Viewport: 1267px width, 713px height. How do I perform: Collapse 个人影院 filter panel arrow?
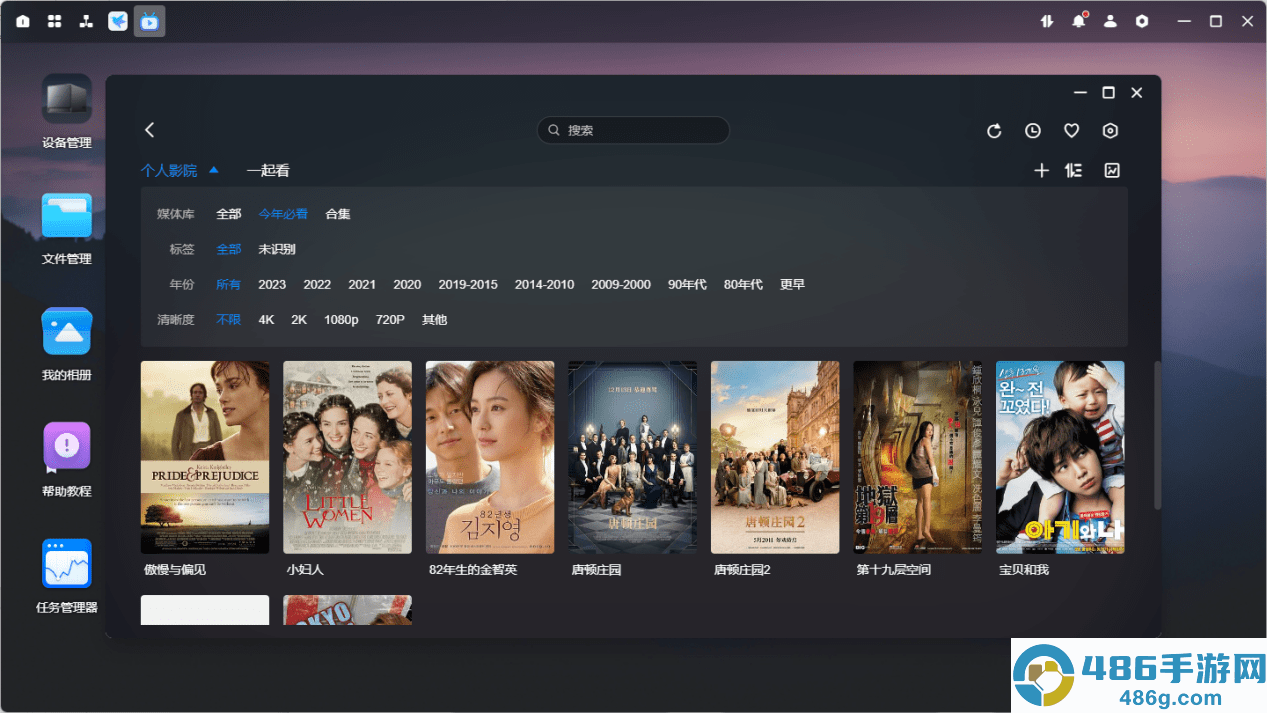213,170
